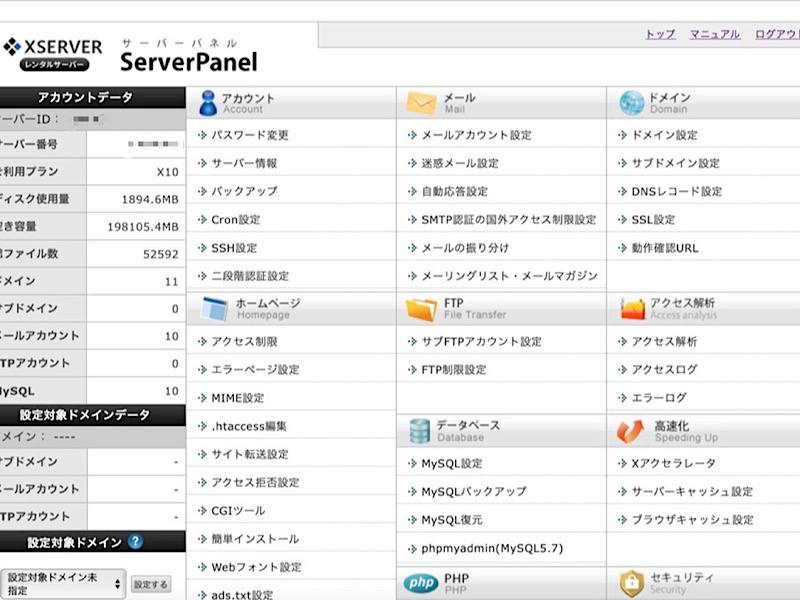Open 自動応答設定
The image size is (800, 600).
click(x=455, y=191)
